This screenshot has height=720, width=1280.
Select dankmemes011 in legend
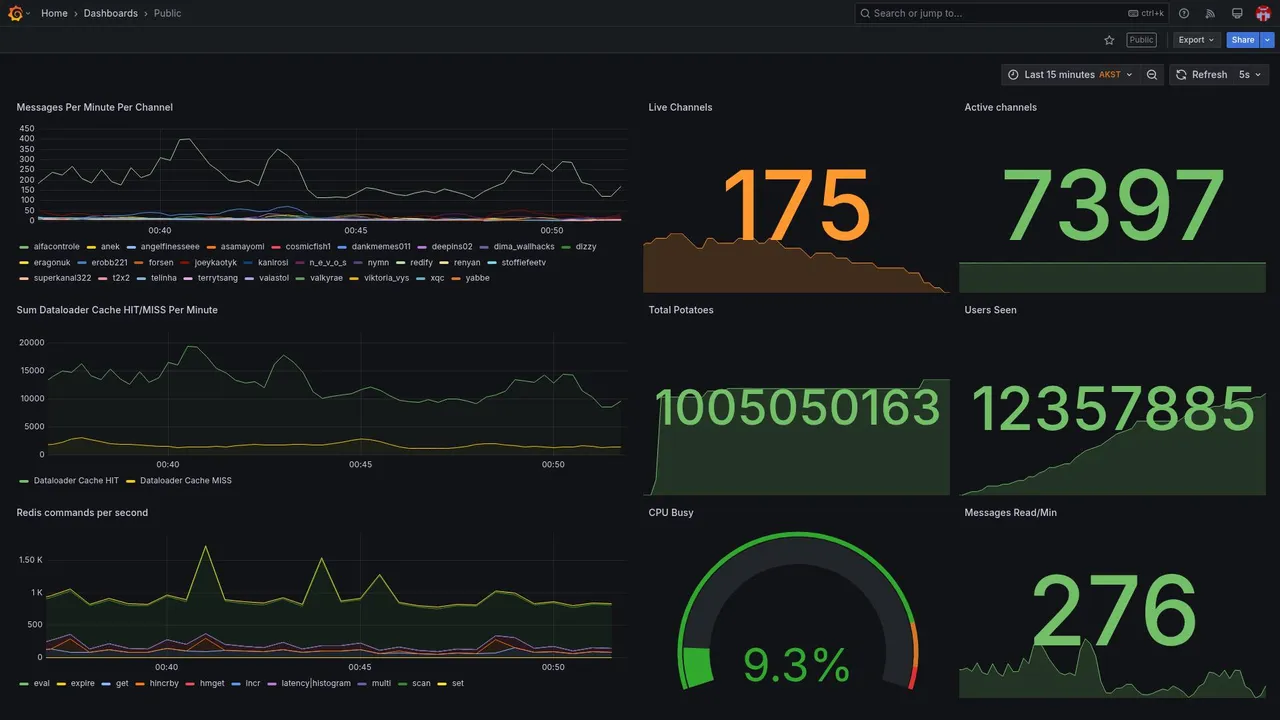[x=381, y=246]
